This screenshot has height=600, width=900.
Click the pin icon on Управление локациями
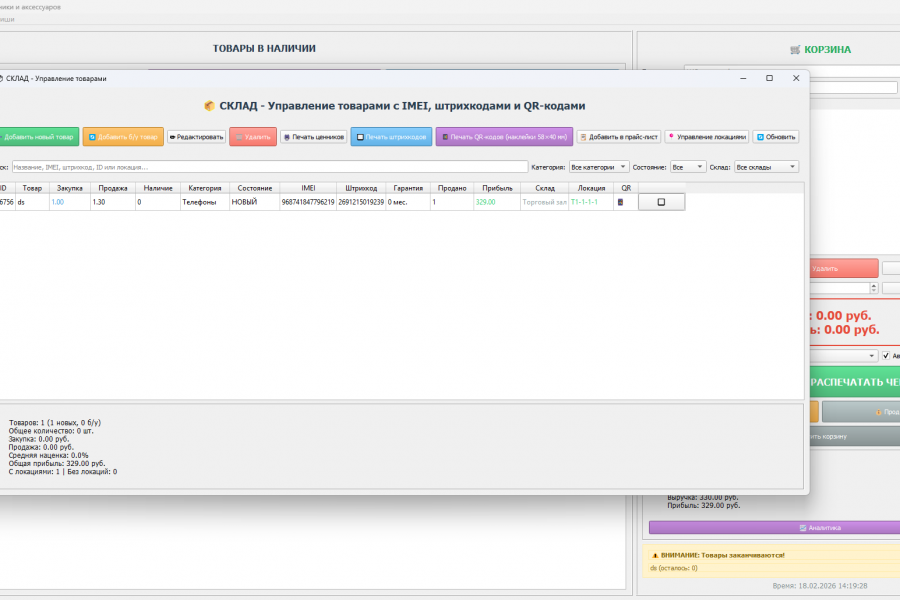671,136
